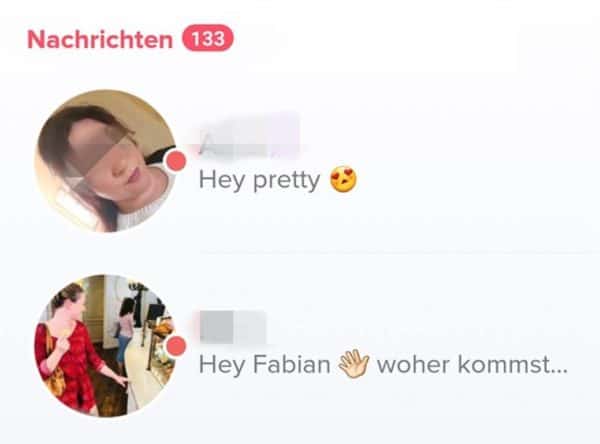Image resolution: width=600 pixels, height=444 pixels.
Task: Open the "Hey Fabian" message preview
Action: click(x=383, y=364)
